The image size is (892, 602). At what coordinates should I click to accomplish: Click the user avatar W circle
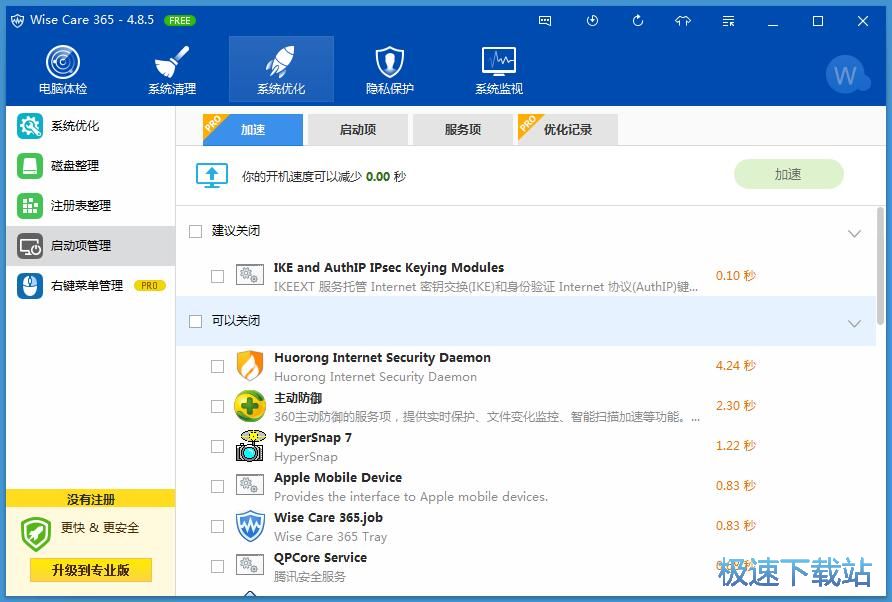point(847,74)
